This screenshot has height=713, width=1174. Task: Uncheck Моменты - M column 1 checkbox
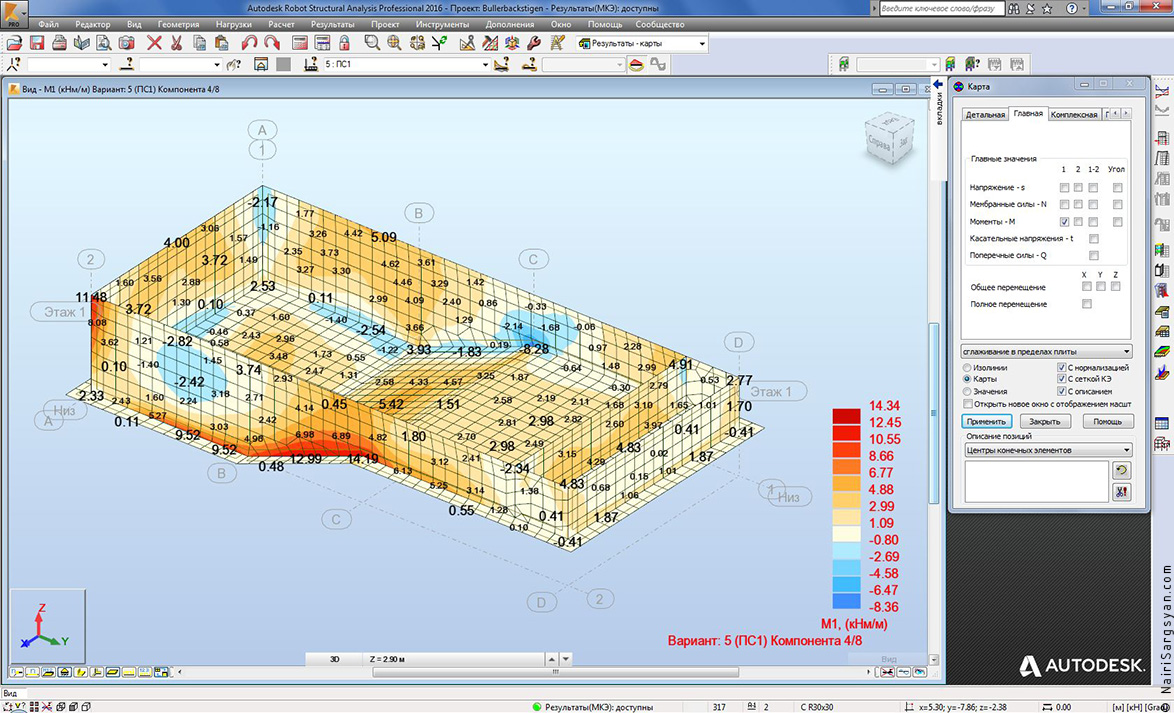pos(1065,222)
